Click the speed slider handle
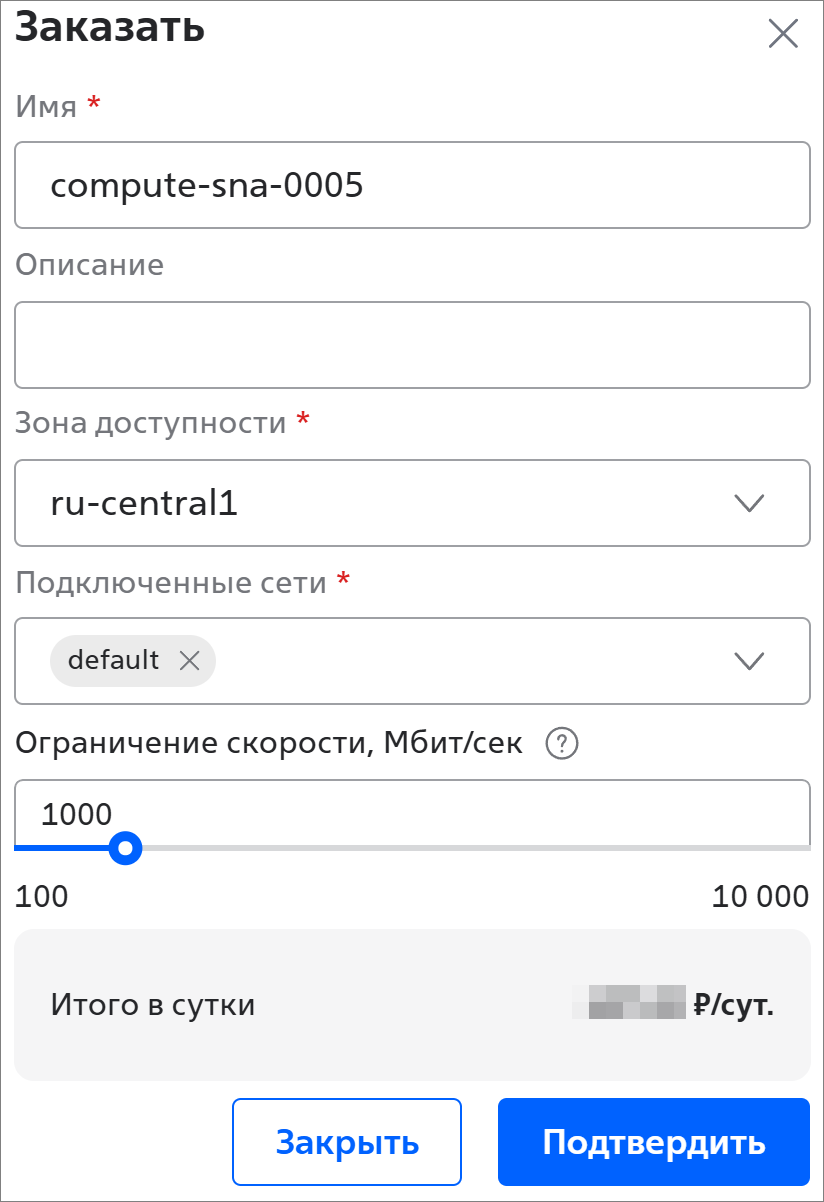Screen dimensions: 824x1202 click(x=125, y=849)
